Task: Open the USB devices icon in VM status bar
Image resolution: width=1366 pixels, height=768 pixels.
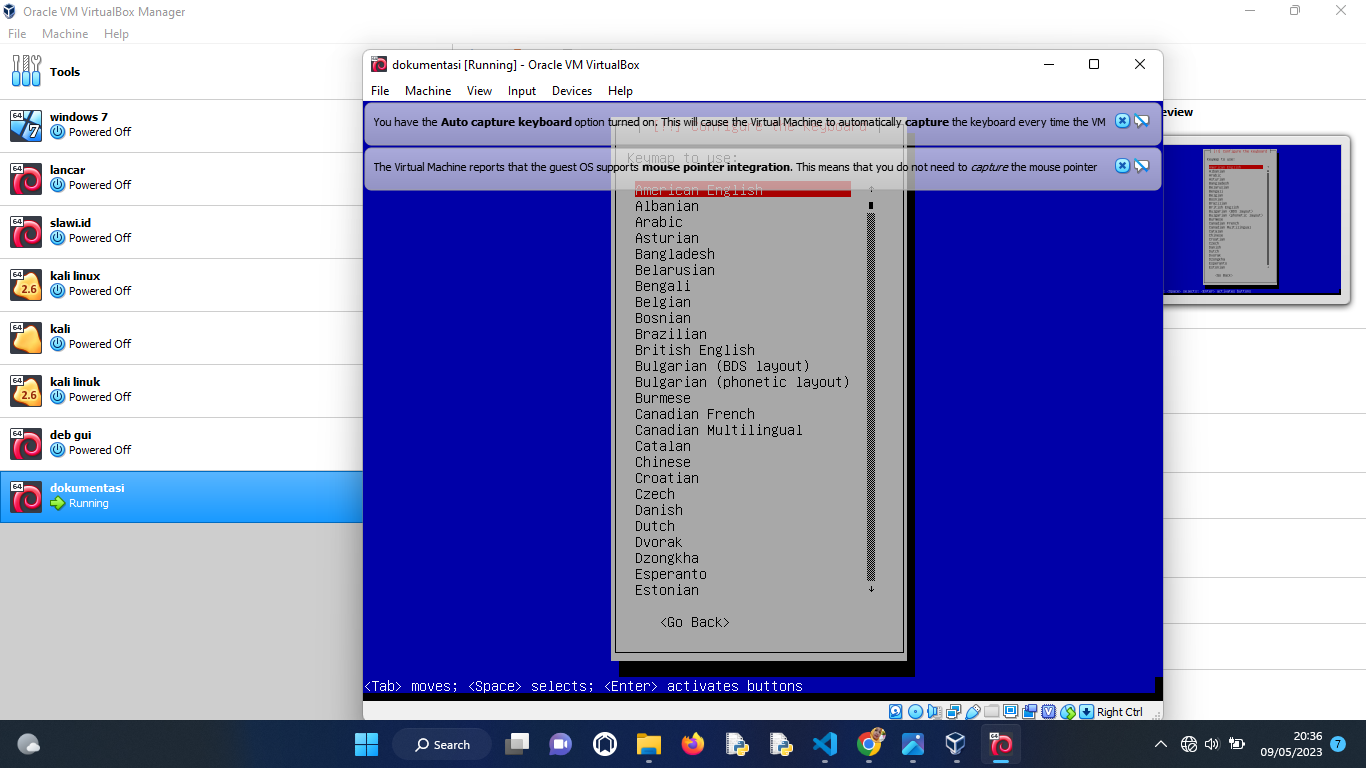Action: 973,712
